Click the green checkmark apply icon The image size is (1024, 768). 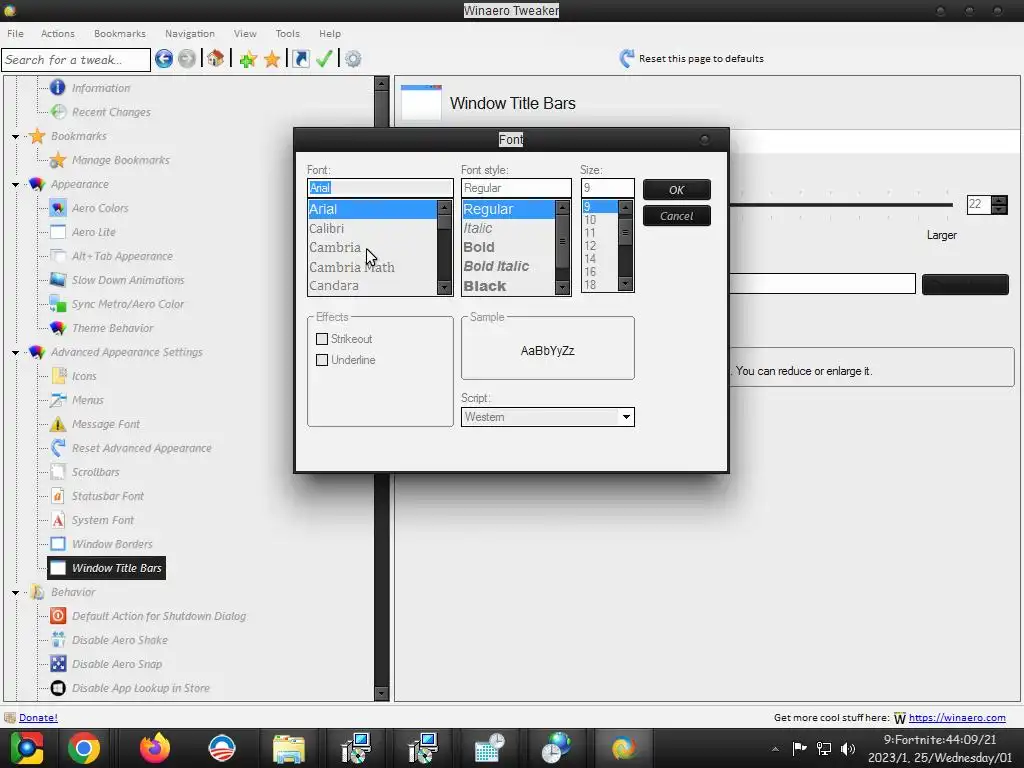click(x=324, y=59)
